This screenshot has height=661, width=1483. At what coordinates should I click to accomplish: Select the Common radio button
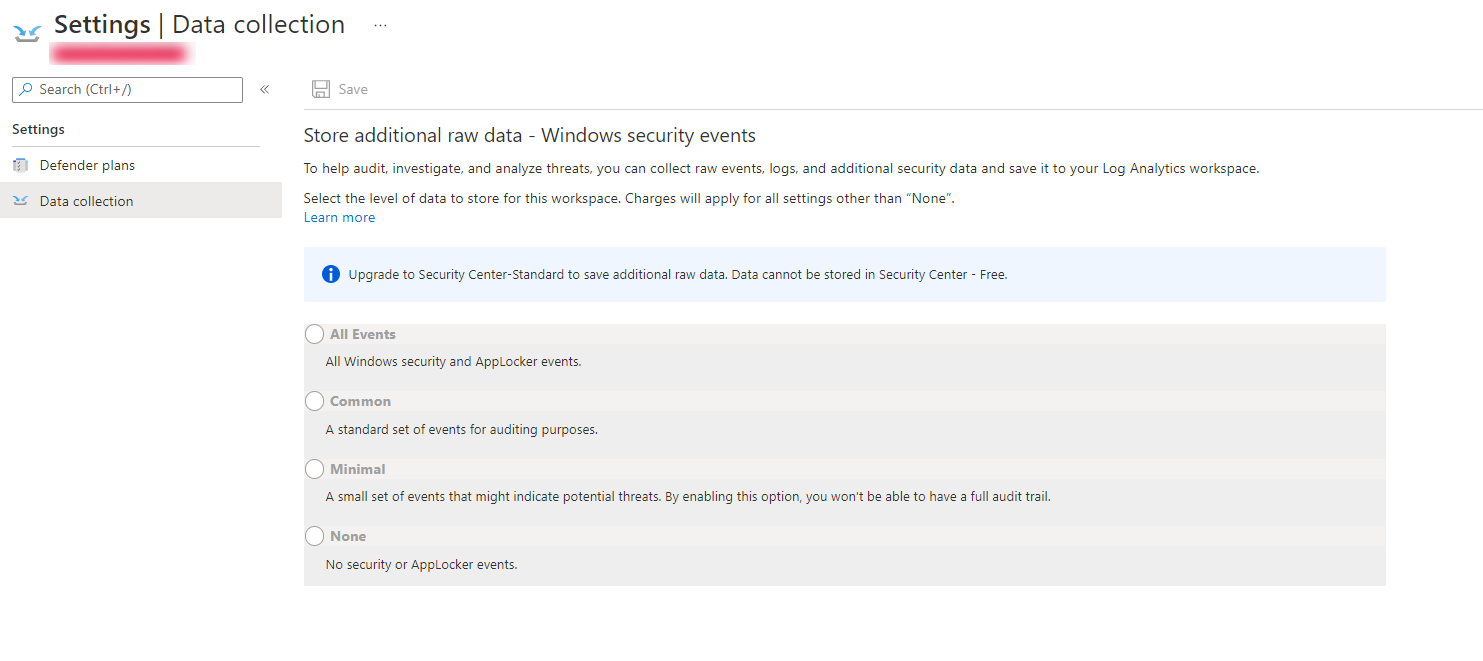[314, 401]
